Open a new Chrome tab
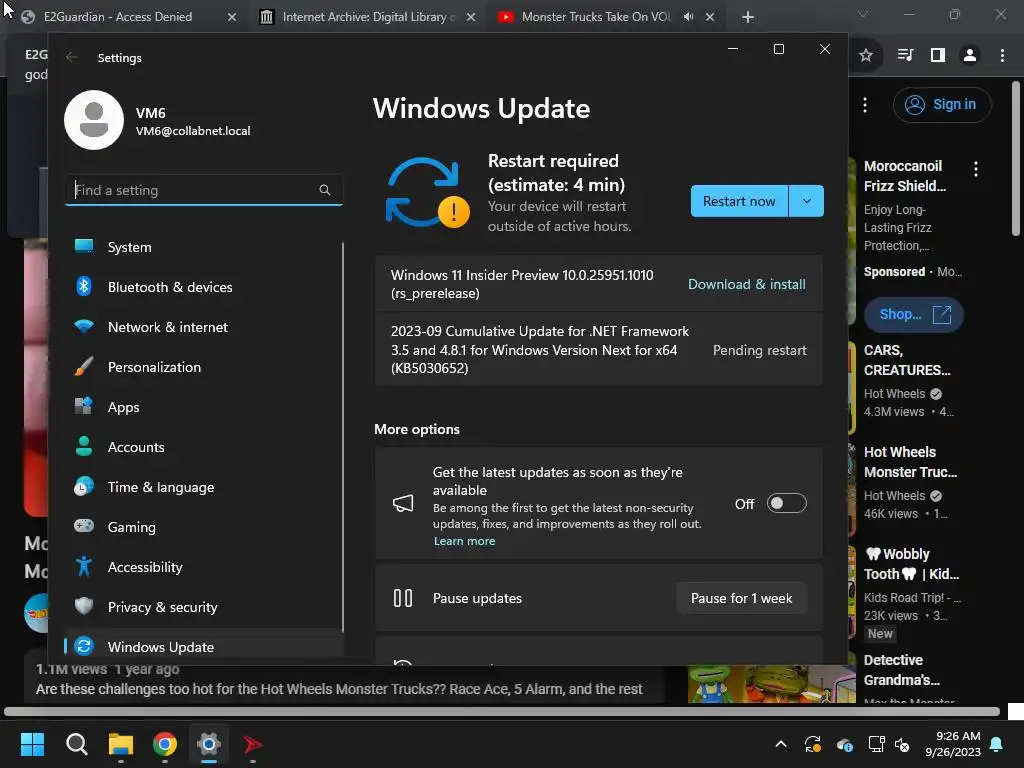 pyautogui.click(x=748, y=17)
